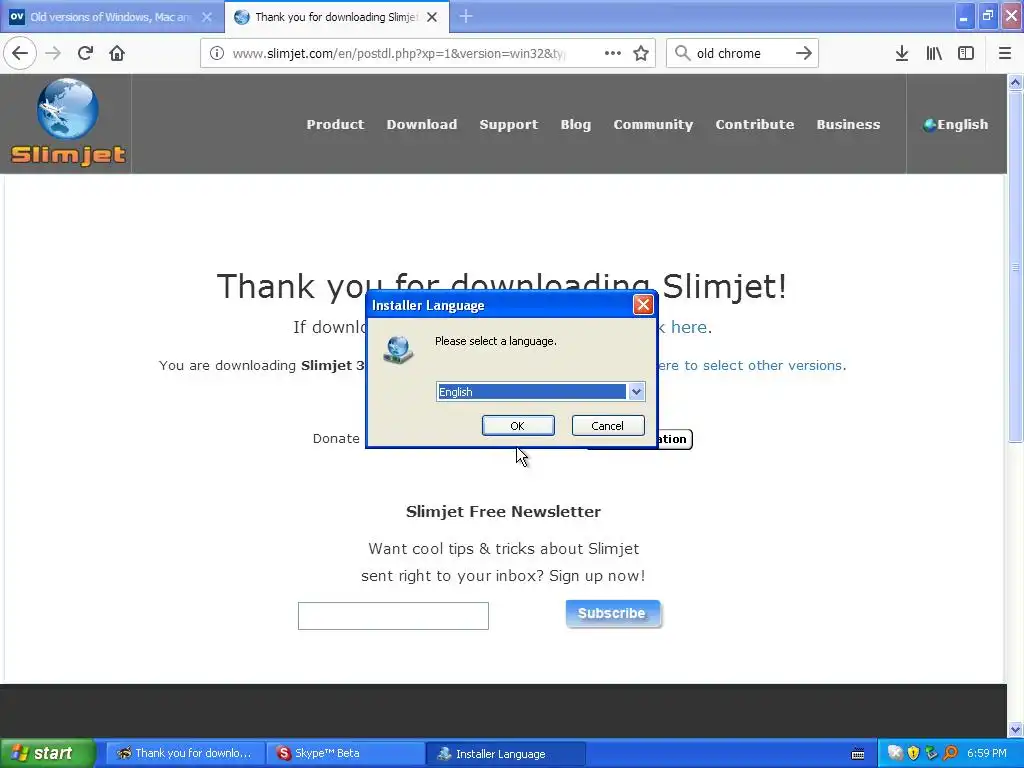Close the 'Thank you for downloading Slimjet' tab
The image size is (1024, 768).
432,17
